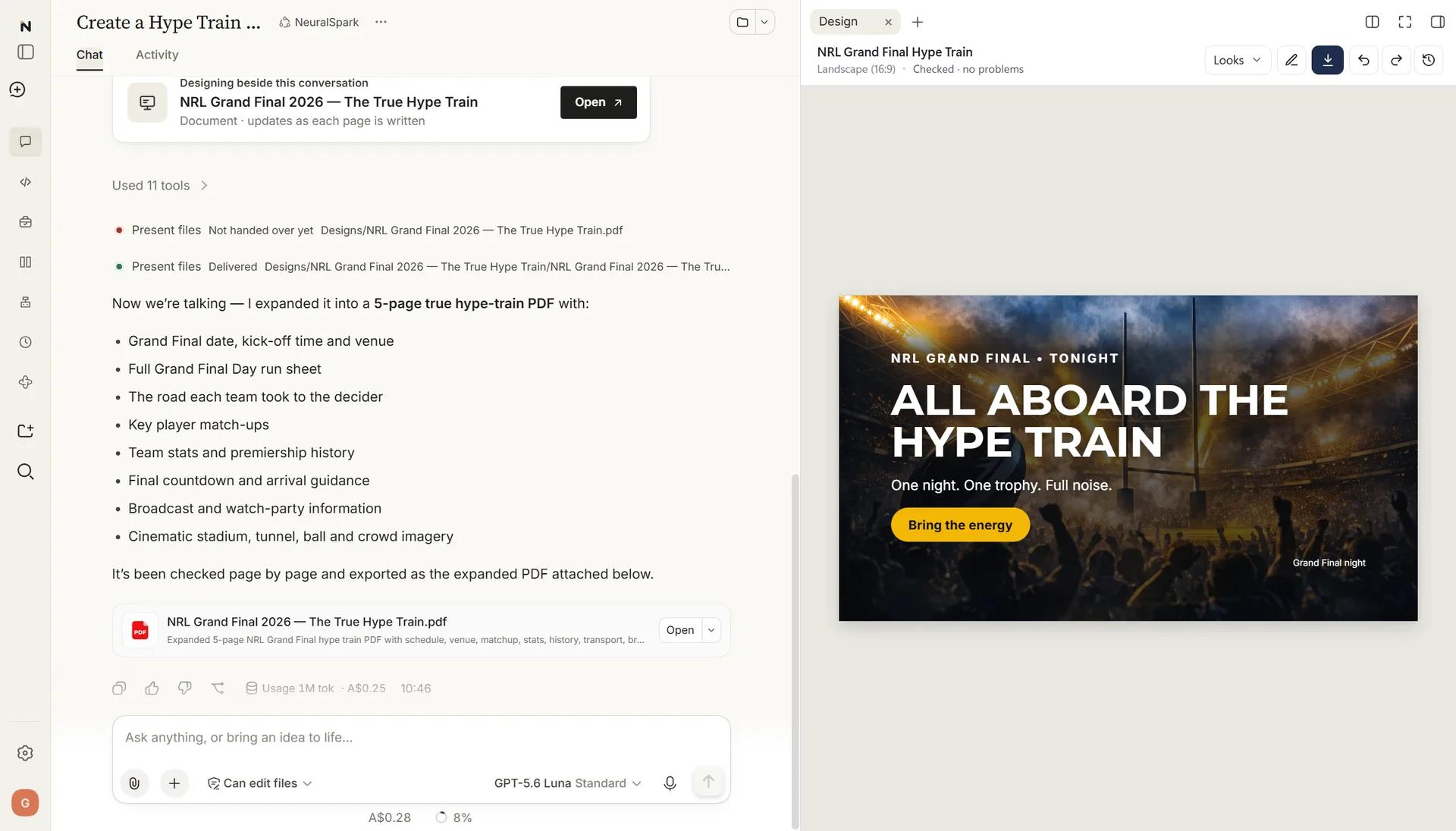Viewport: 1456px width, 831px height.
Task: Give the response a thumbs up
Action: pyautogui.click(x=152, y=688)
